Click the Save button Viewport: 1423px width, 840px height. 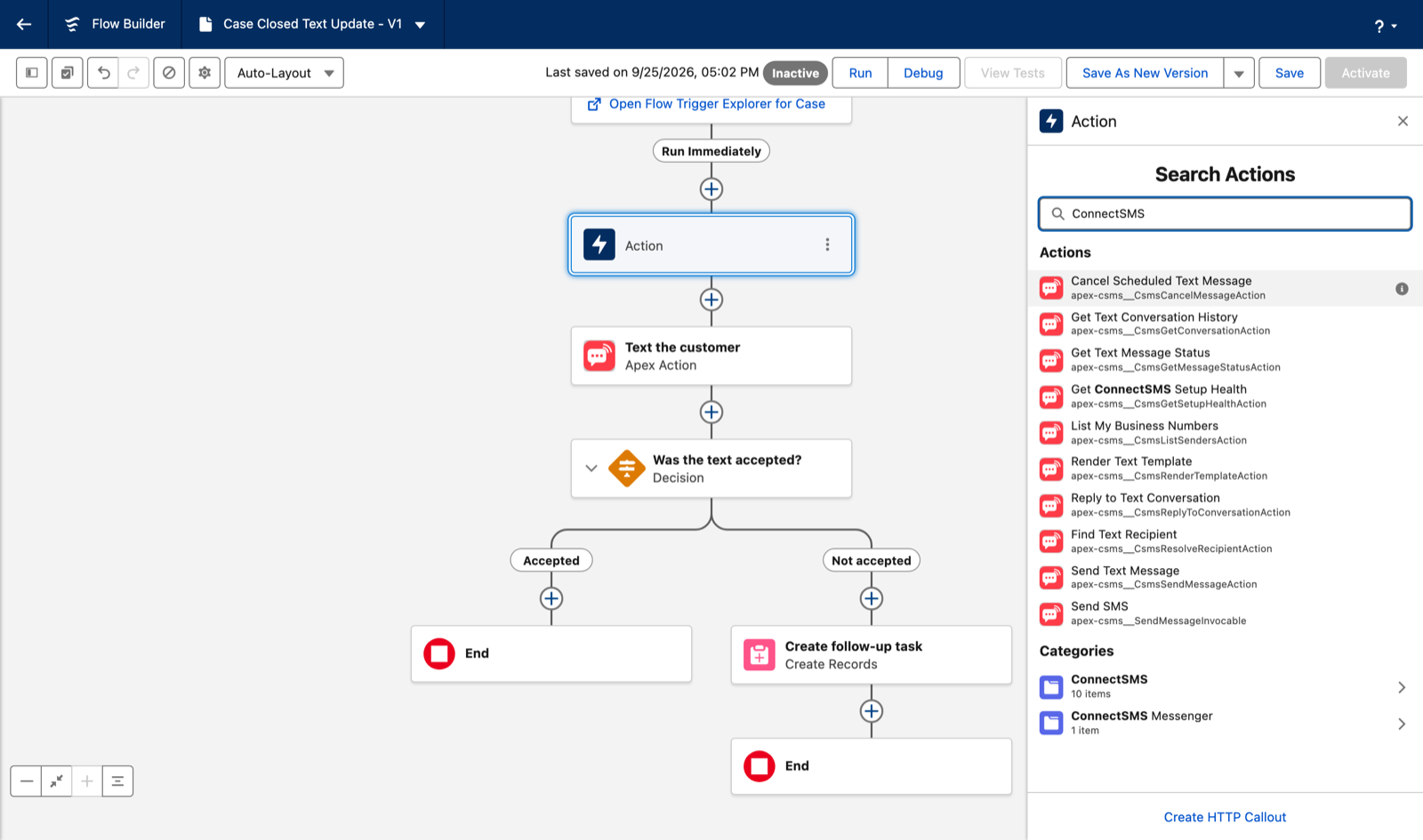pos(1289,73)
